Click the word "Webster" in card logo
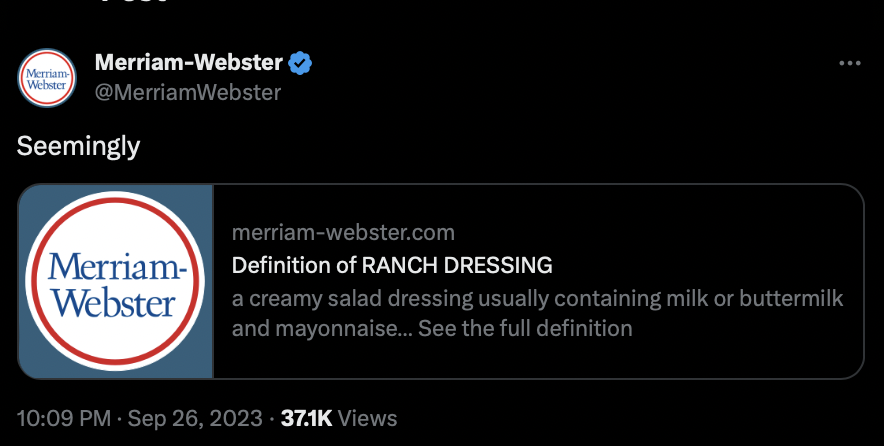Screen dimensions: 884x446 click(x=114, y=304)
